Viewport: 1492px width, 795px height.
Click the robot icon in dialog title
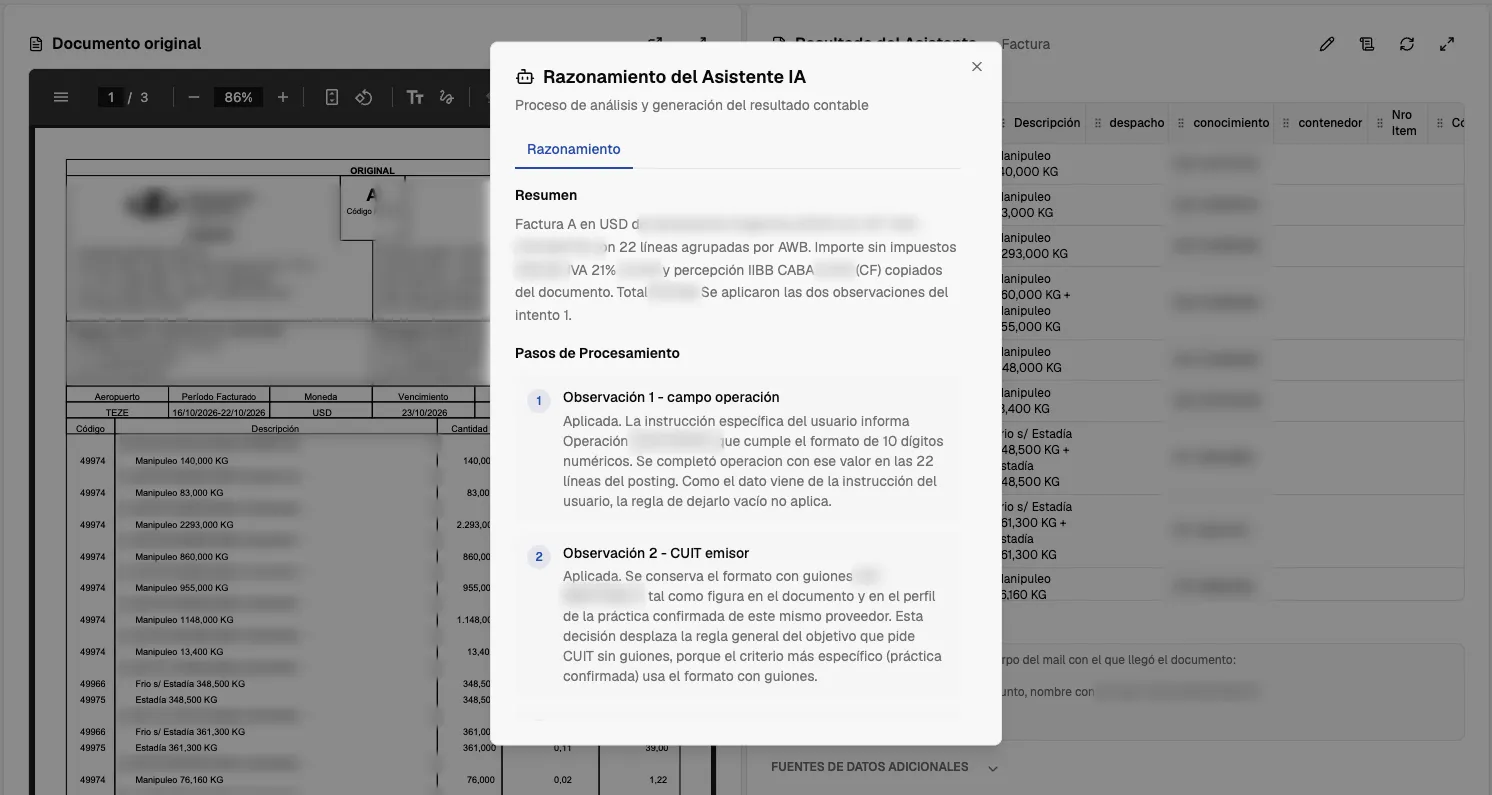click(524, 77)
